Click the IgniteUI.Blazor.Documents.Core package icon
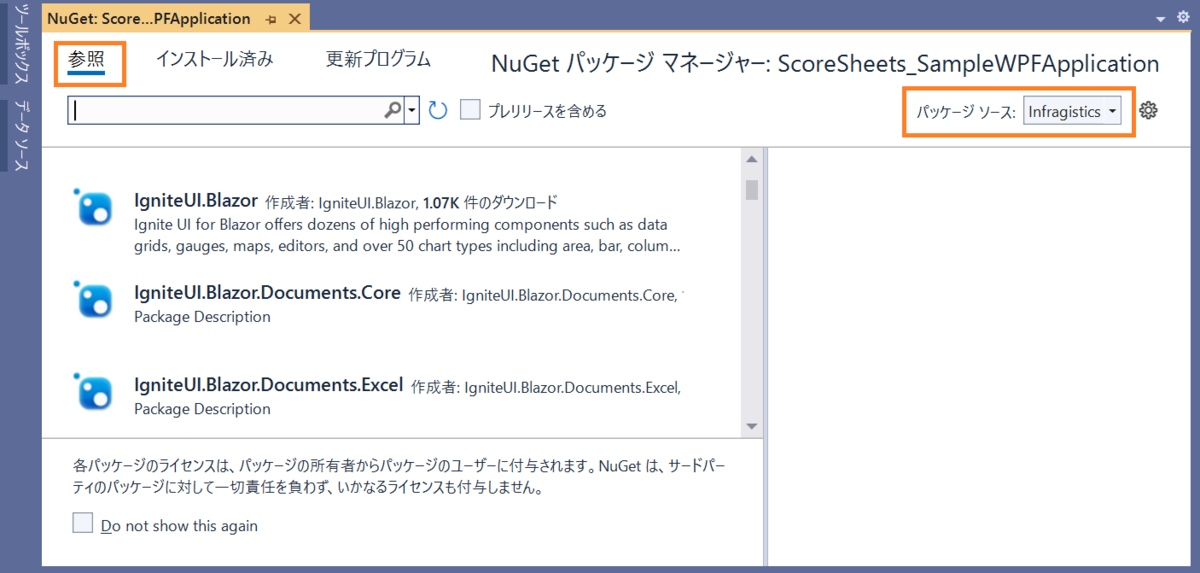Screen dimensions: 1200x573 (96, 299)
